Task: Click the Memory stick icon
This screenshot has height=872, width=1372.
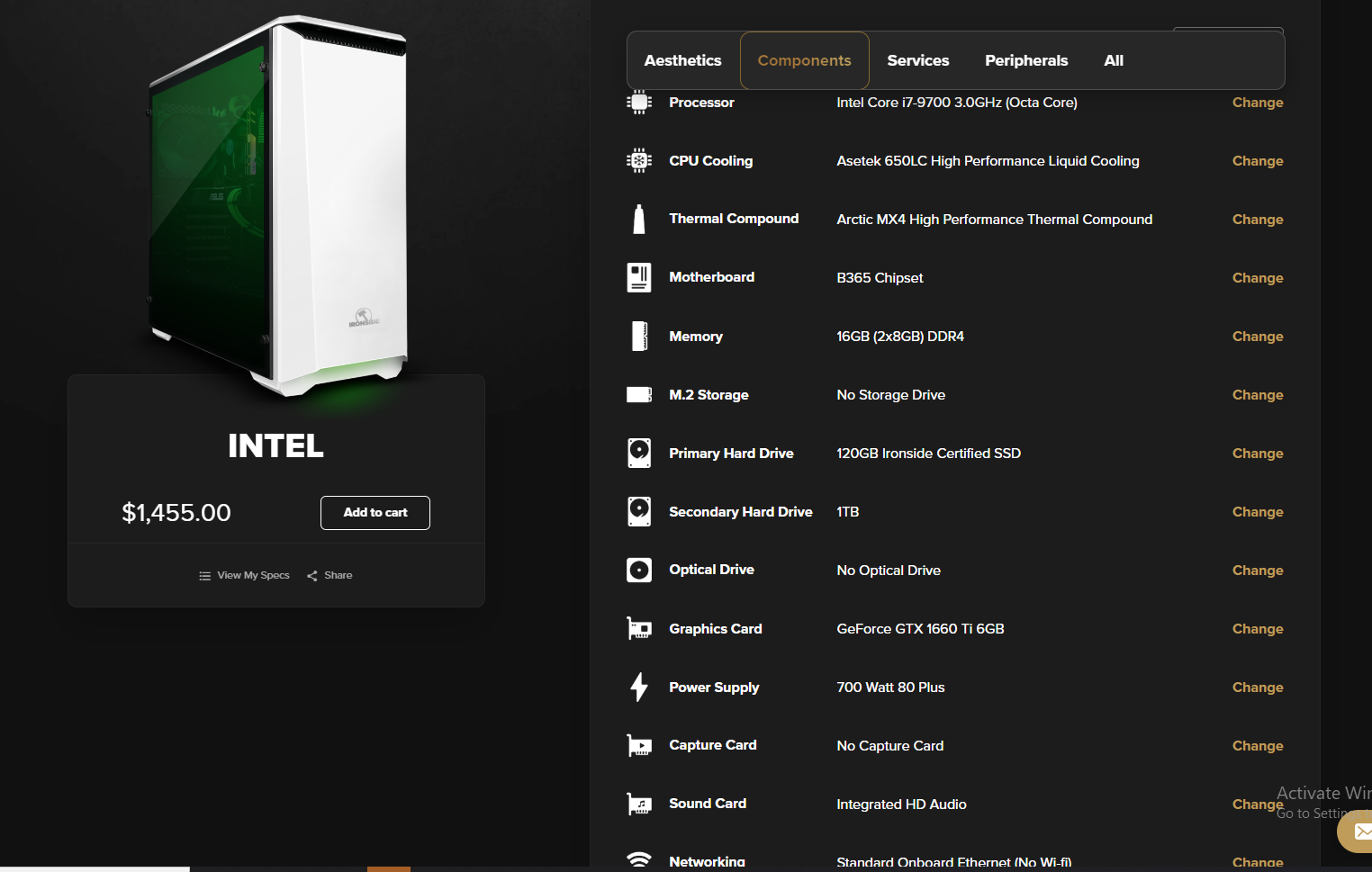Action: [x=639, y=336]
